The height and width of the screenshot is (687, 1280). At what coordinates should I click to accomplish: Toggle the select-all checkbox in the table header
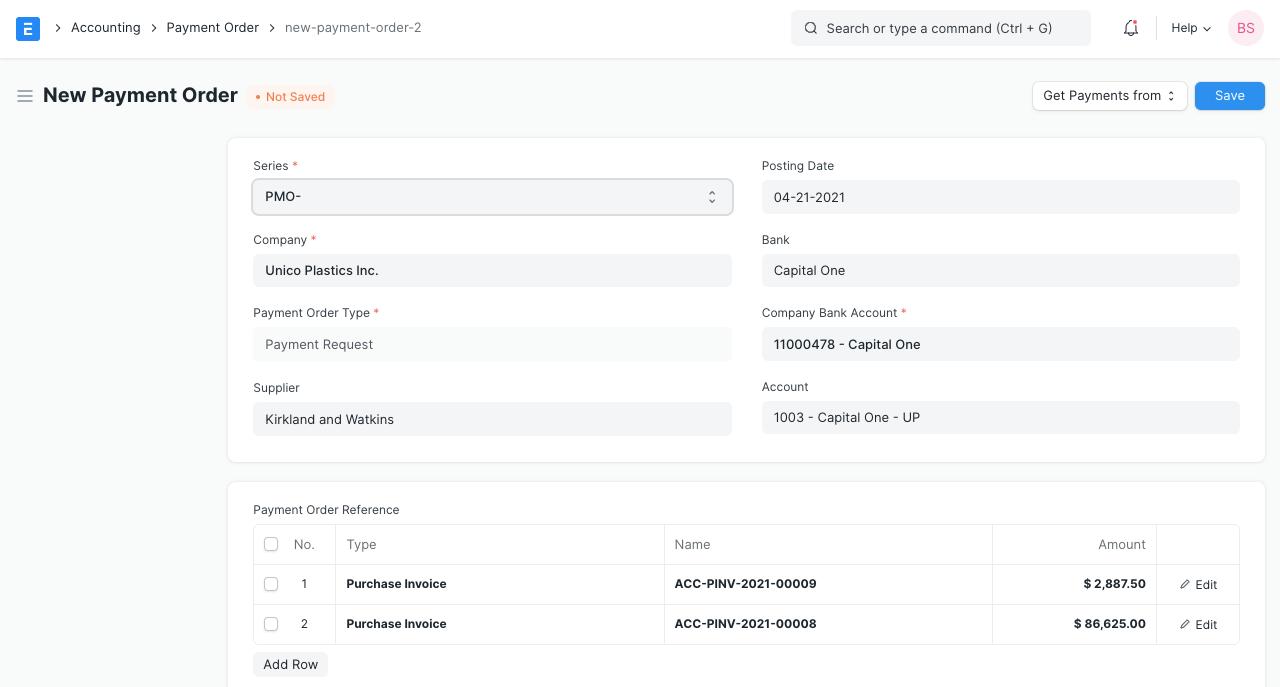(x=271, y=544)
